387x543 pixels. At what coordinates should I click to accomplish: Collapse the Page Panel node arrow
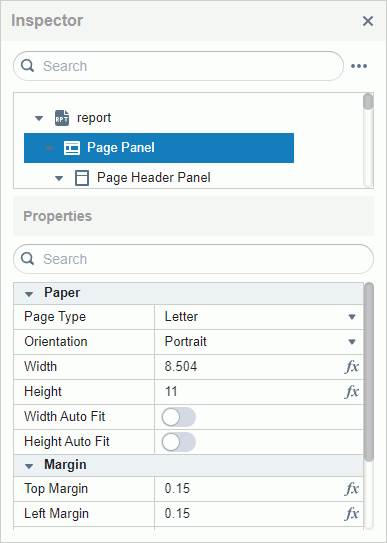[x=49, y=148]
